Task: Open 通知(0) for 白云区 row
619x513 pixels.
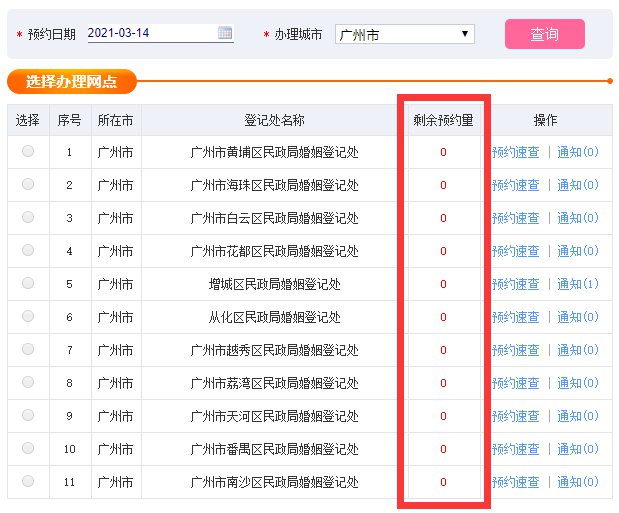Action: point(578,218)
